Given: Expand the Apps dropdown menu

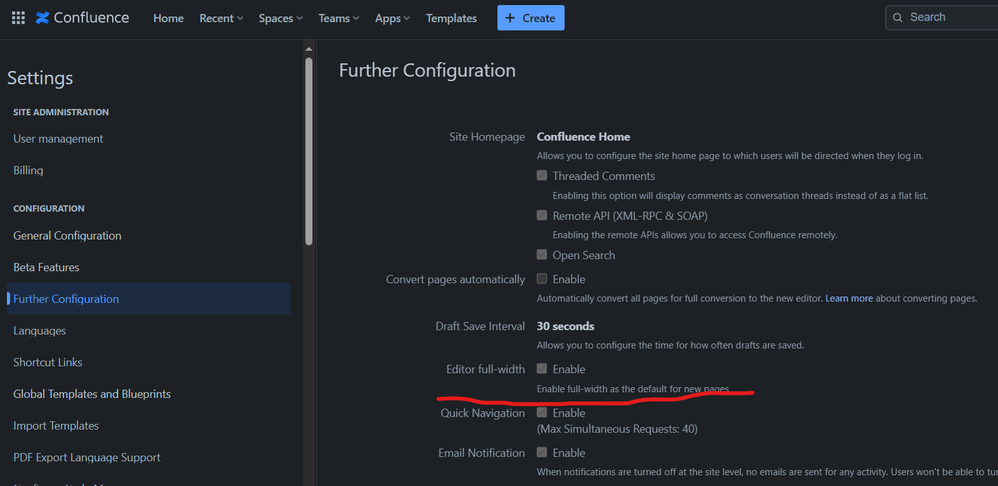Looking at the screenshot, I should tap(393, 18).
